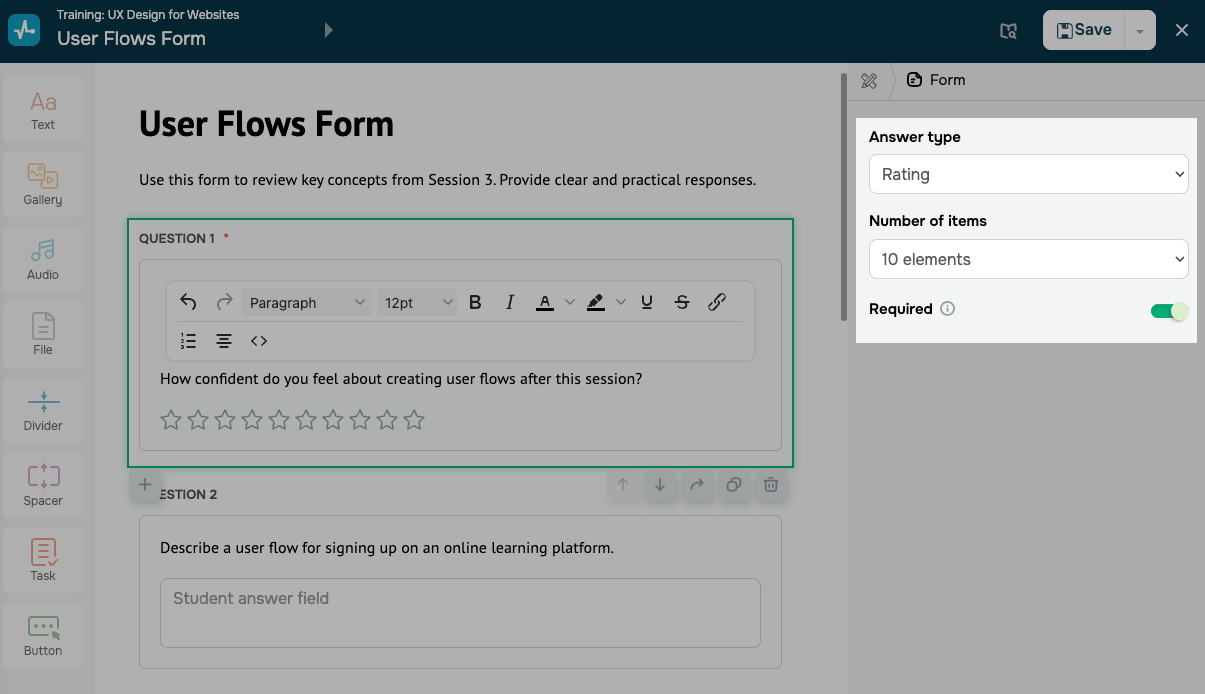The height and width of the screenshot is (694, 1205).
Task: Delete the question using trash icon
Action: pos(771,485)
